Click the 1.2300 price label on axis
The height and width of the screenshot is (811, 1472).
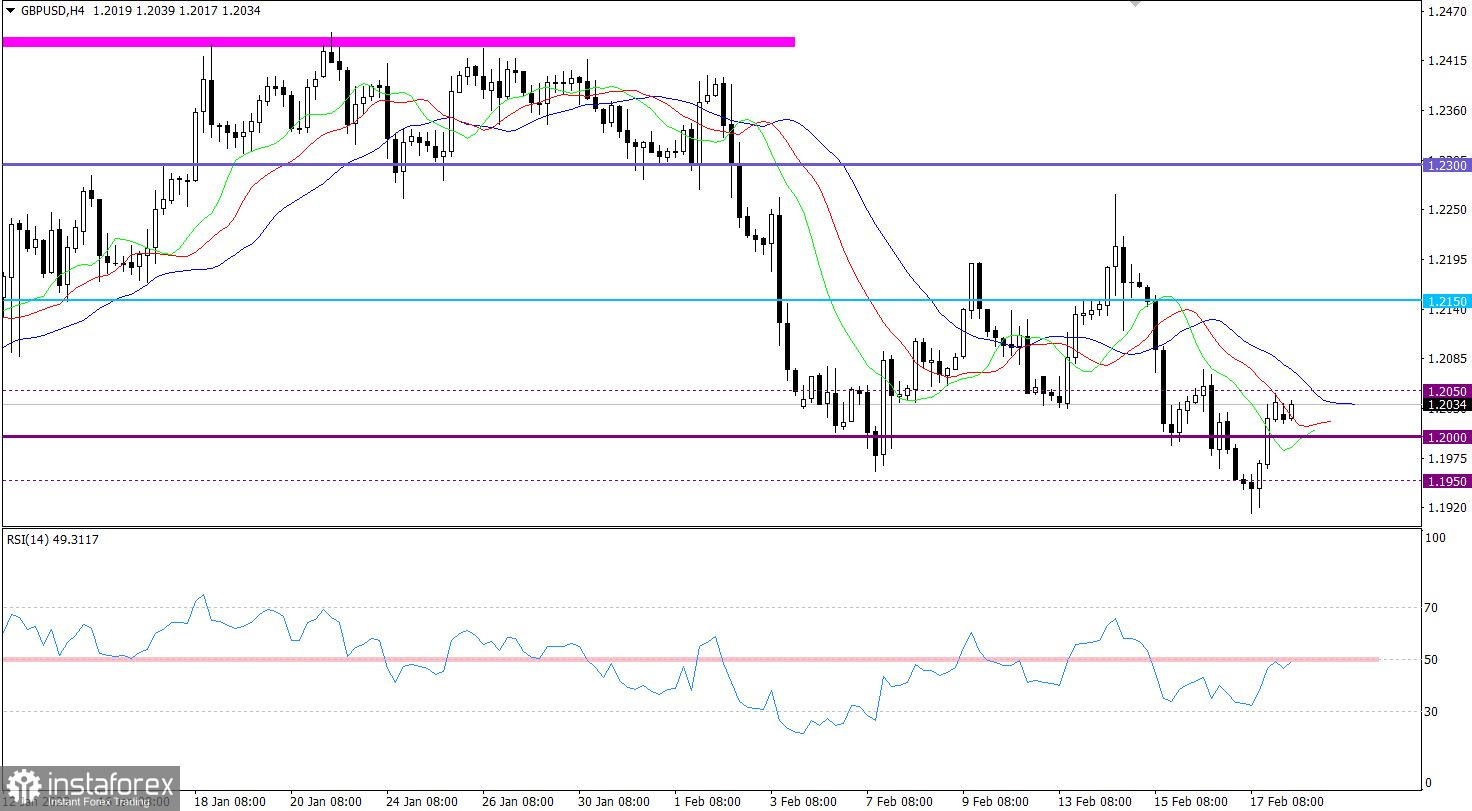[1447, 164]
